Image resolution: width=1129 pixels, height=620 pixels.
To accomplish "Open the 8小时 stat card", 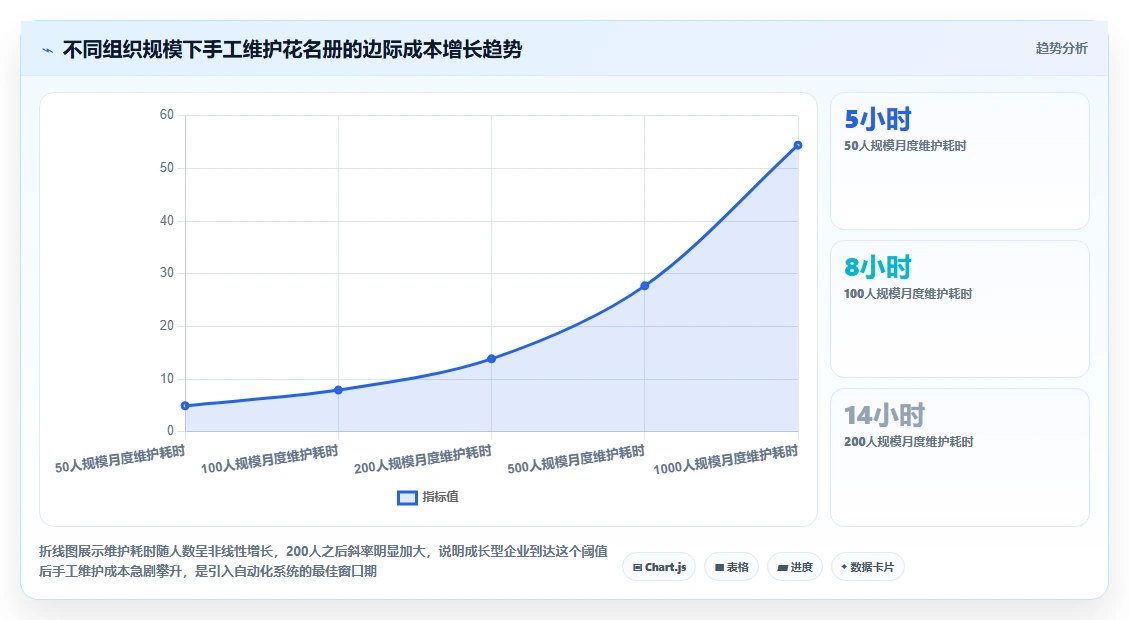I will 959,309.
